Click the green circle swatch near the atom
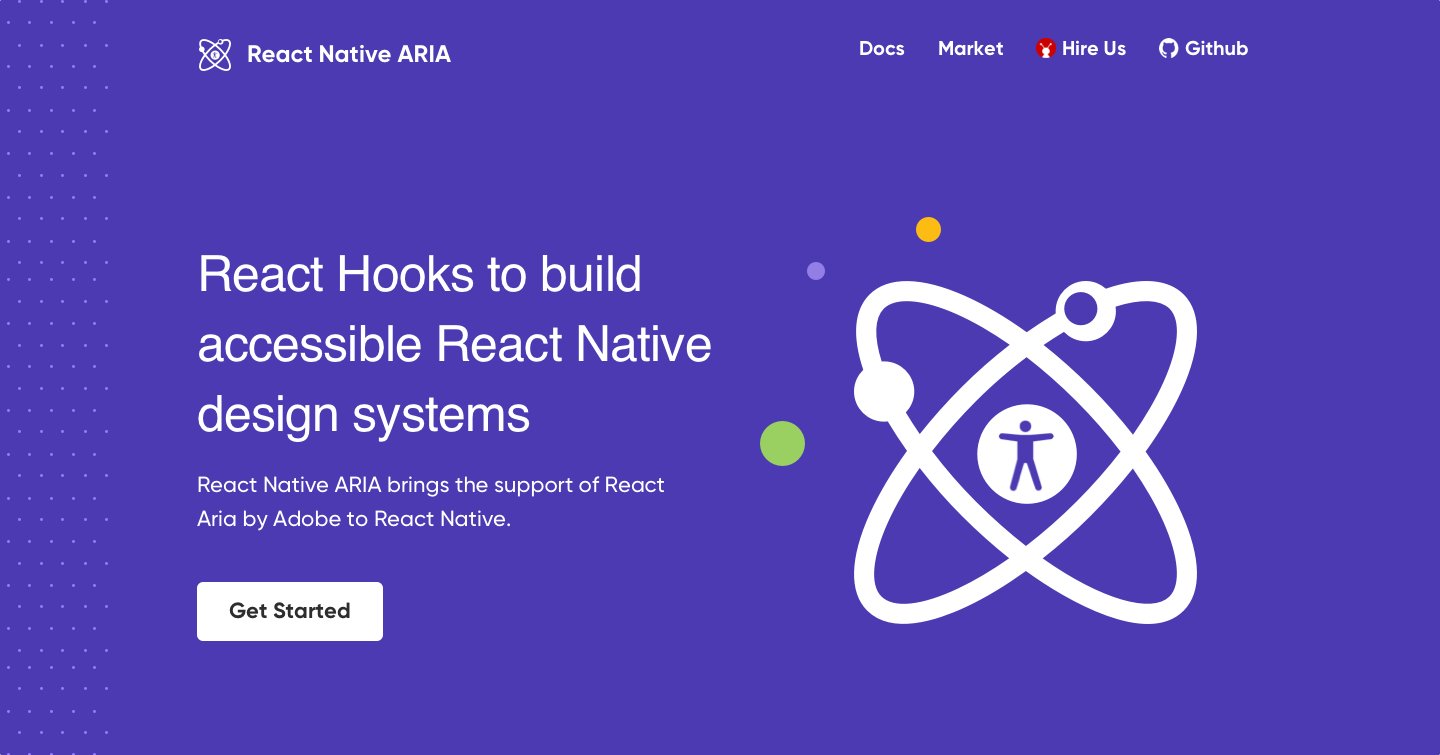 [783, 443]
